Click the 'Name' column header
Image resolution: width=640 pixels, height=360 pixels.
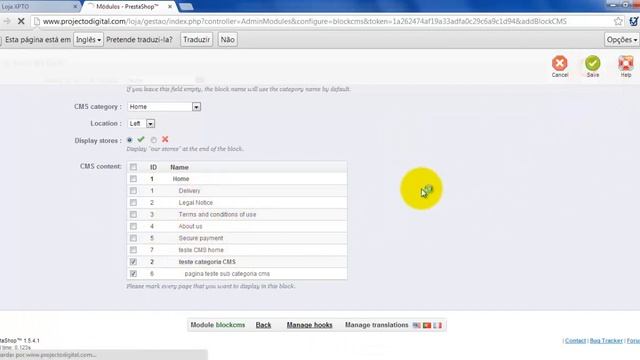pyautogui.click(x=179, y=167)
